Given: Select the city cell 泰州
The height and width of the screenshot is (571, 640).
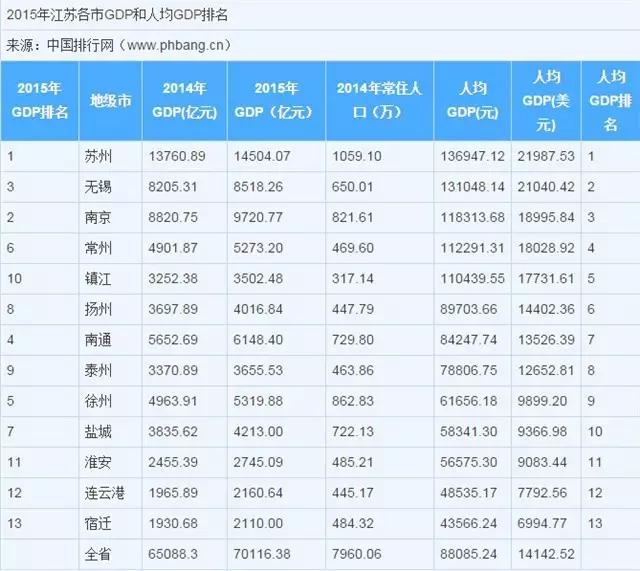Looking at the screenshot, I should 98,370.
